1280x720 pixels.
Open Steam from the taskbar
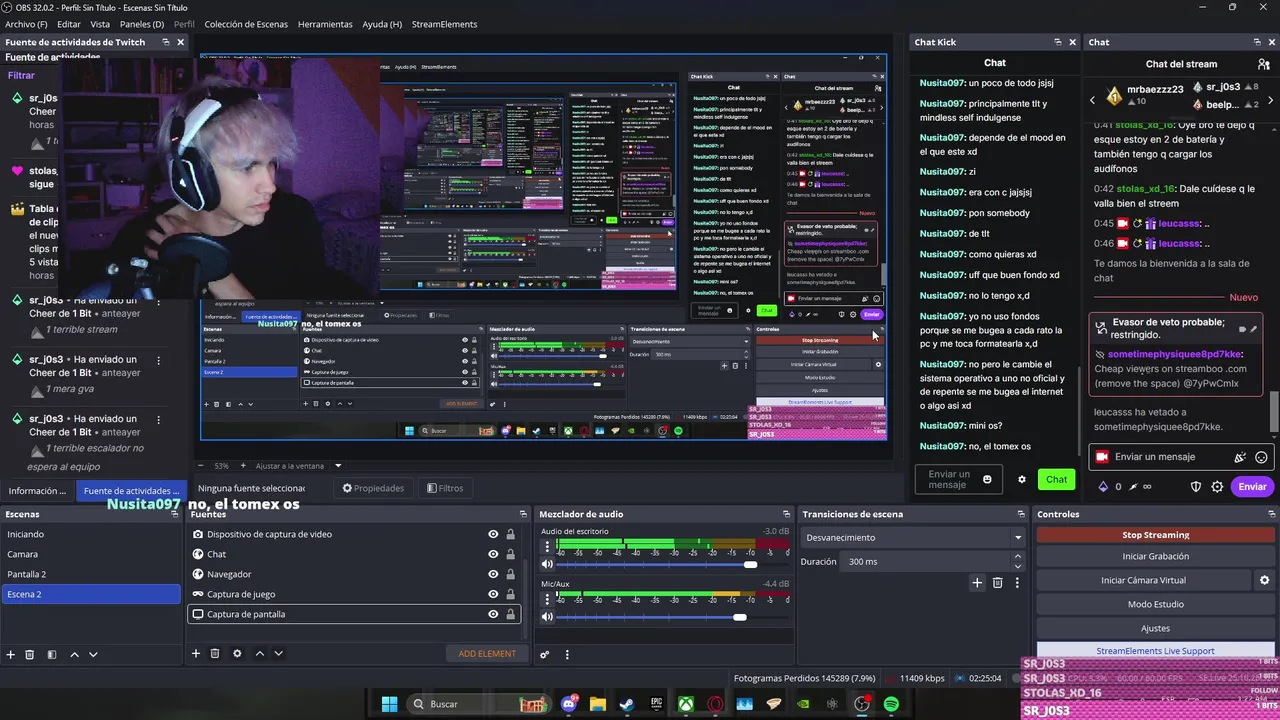tap(627, 704)
